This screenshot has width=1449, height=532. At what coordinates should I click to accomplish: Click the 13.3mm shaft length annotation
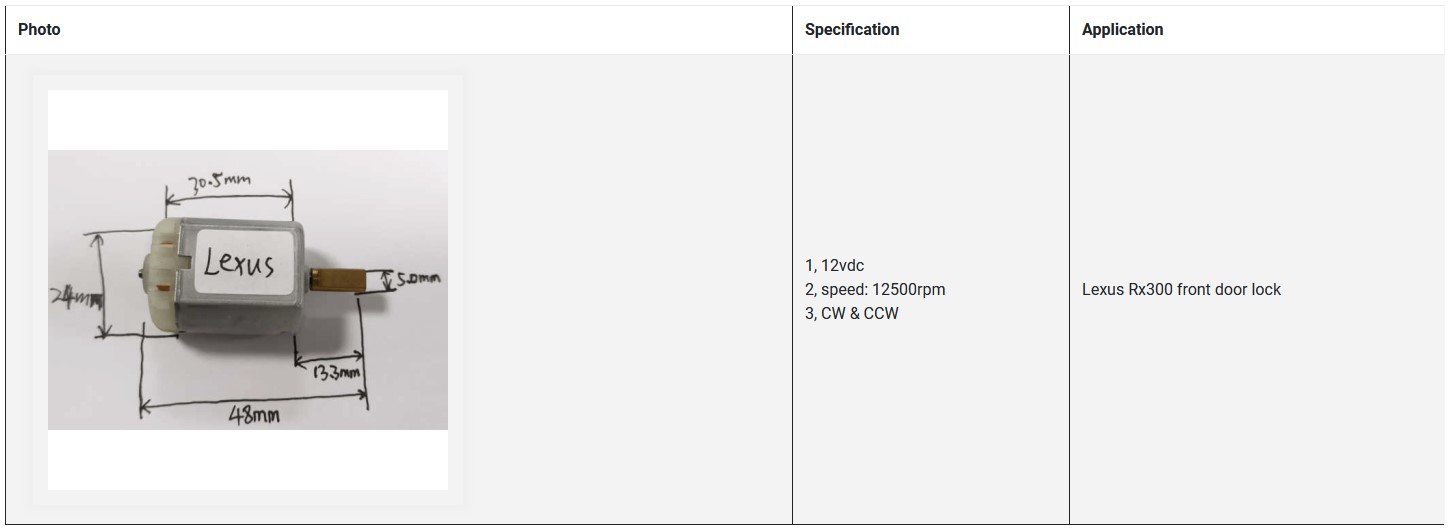pos(335,373)
